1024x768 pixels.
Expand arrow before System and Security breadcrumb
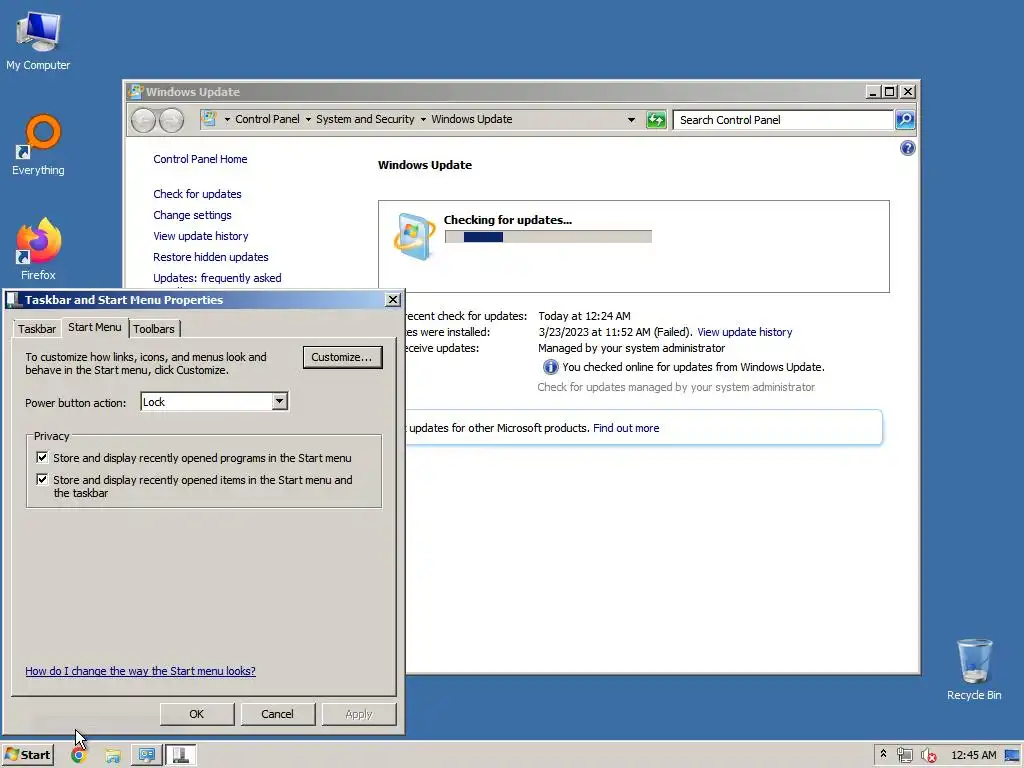pyautogui.click(x=308, y=120)
